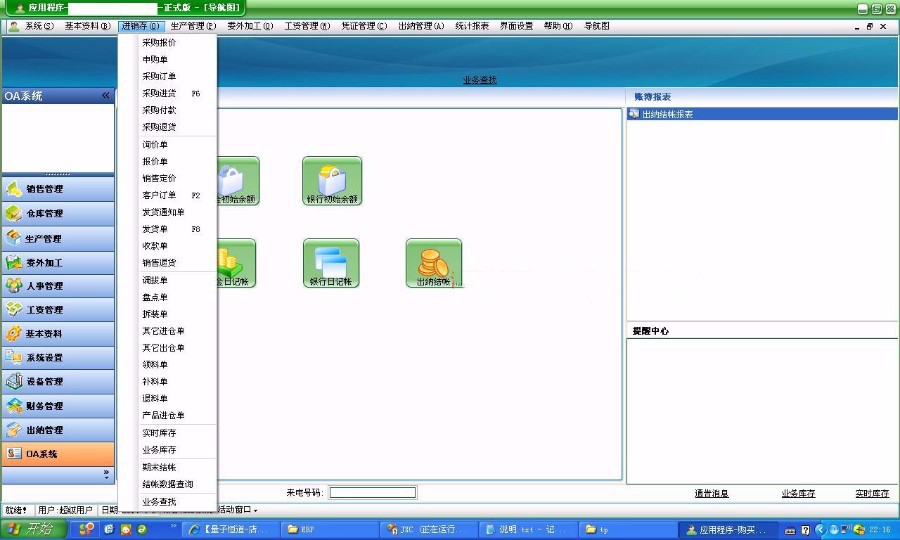Open 委外加工 in the sidebar

point(58,262)
